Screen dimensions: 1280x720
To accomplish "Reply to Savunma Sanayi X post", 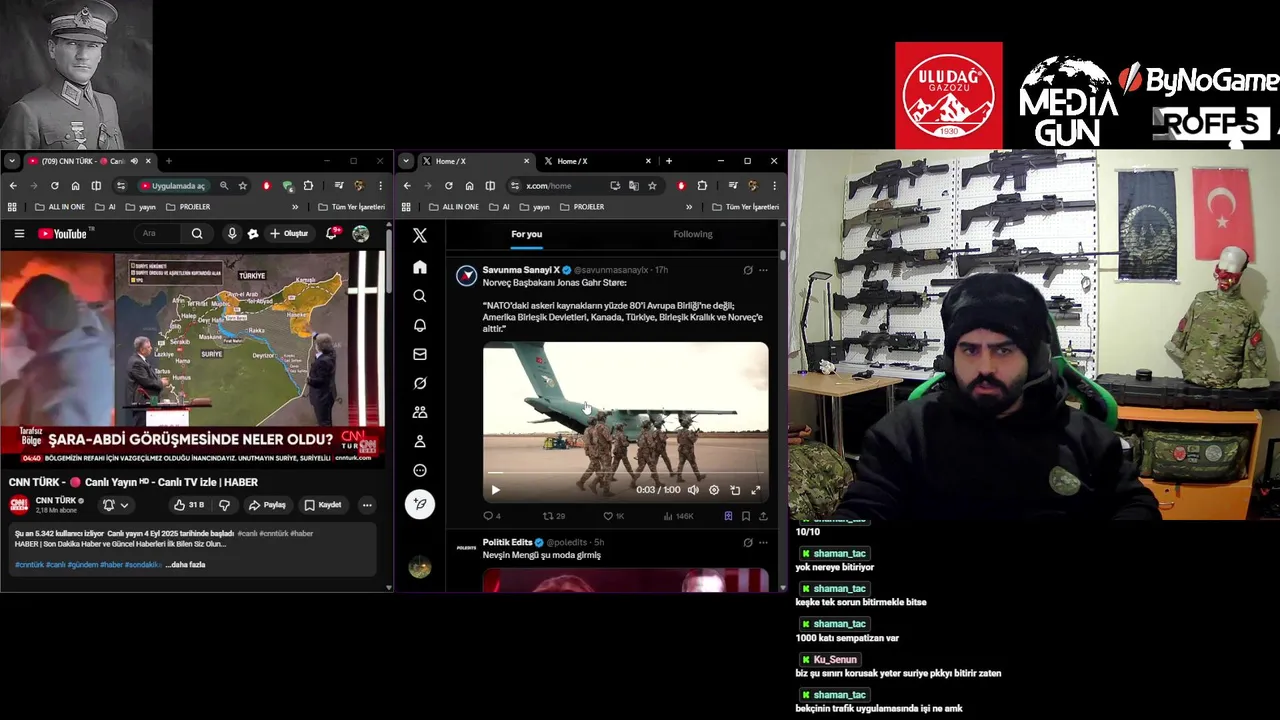I will point(492,516).
